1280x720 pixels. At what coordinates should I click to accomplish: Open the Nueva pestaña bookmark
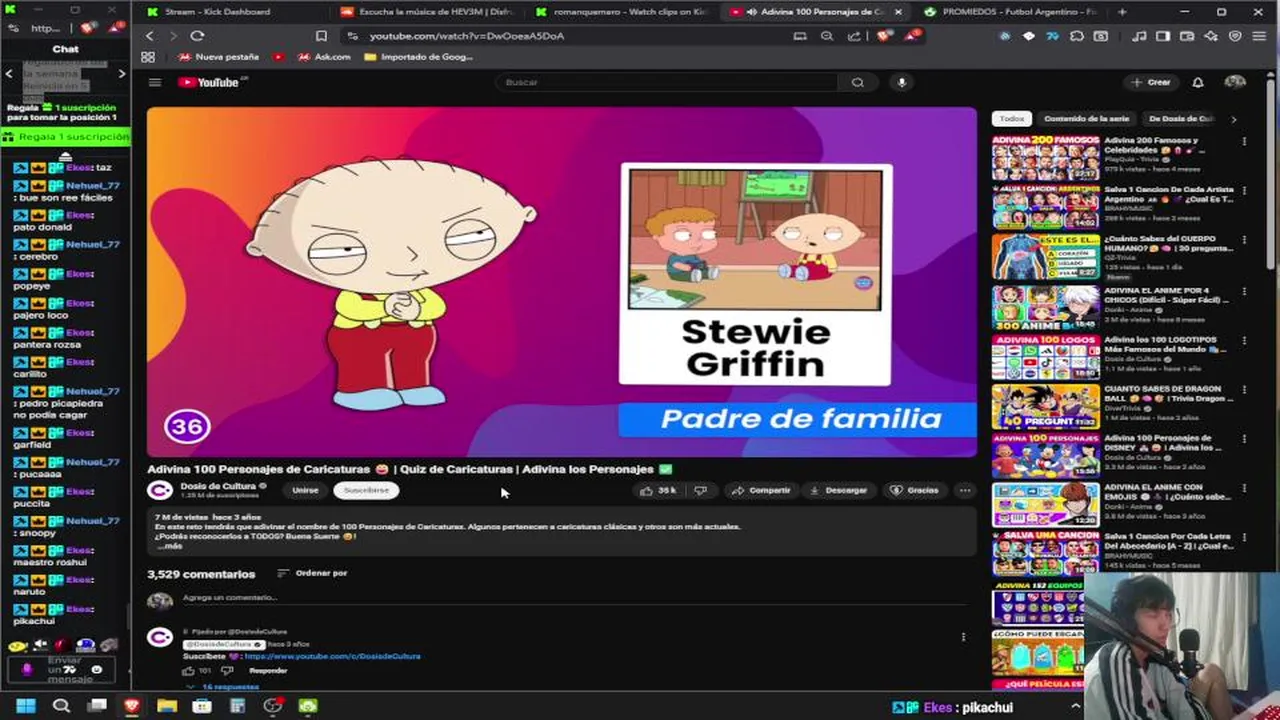click(219, 57)
